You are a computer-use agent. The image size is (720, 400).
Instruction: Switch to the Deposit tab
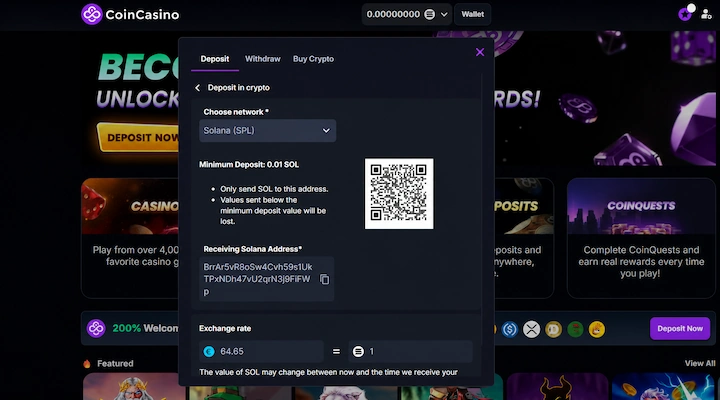[x=214, y=59]
